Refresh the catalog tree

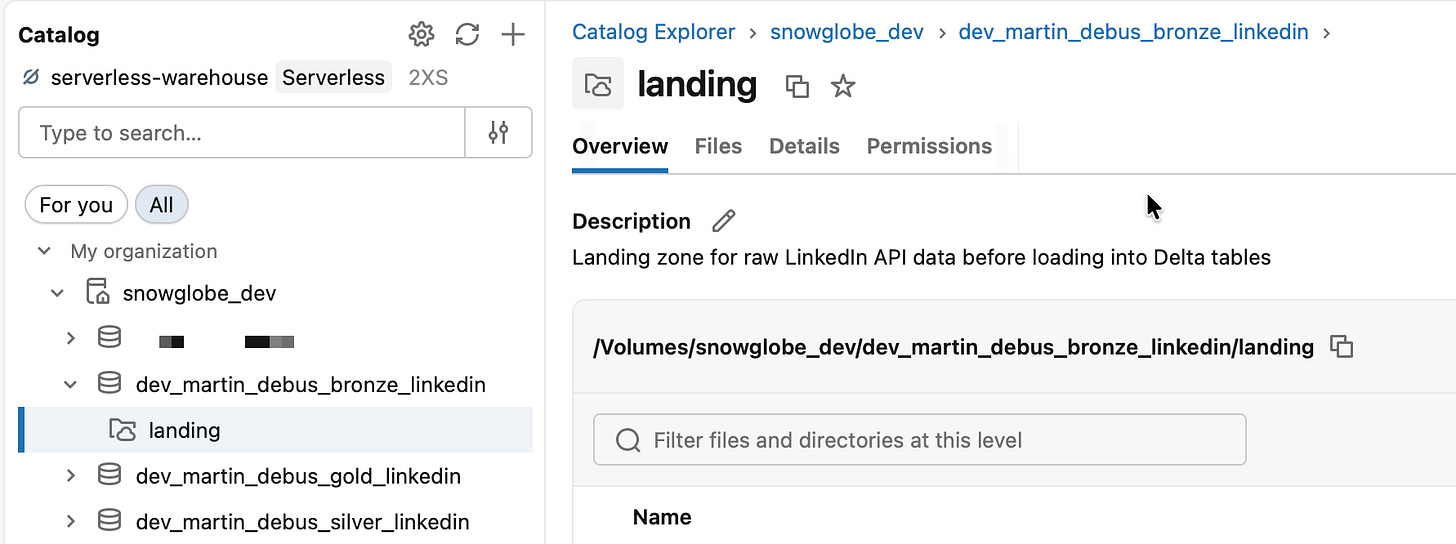pos(467,35)
